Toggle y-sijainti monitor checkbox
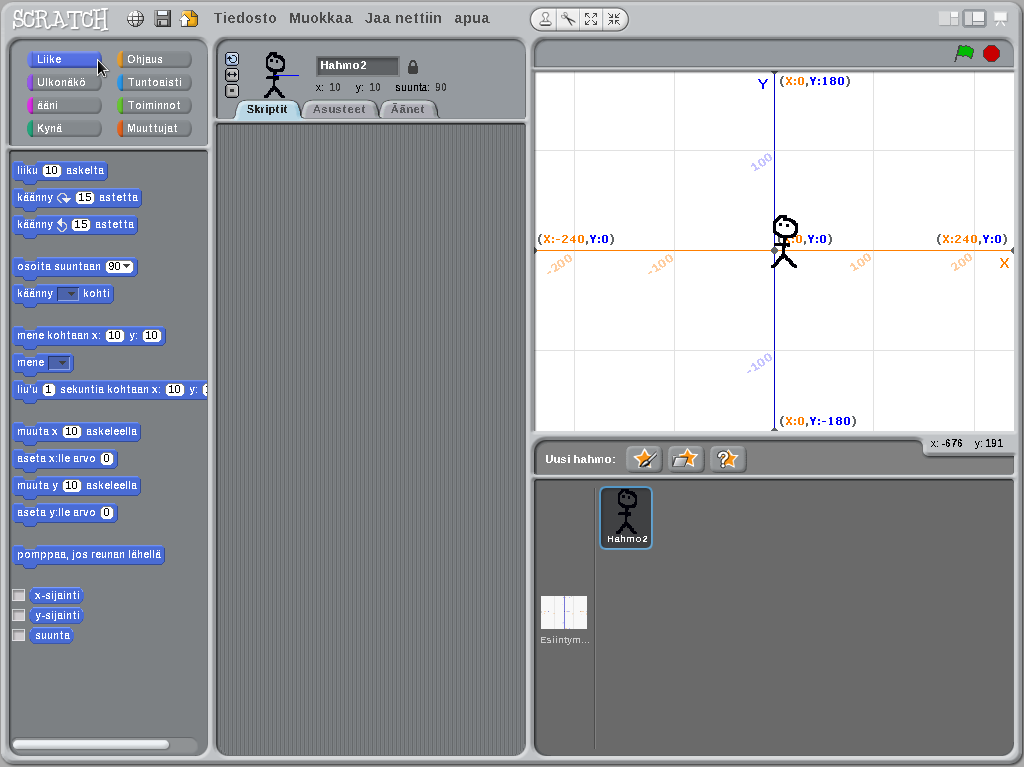The width and height of the screenshot is (1024, 767). pyautogui.click(x=19, y=615)
